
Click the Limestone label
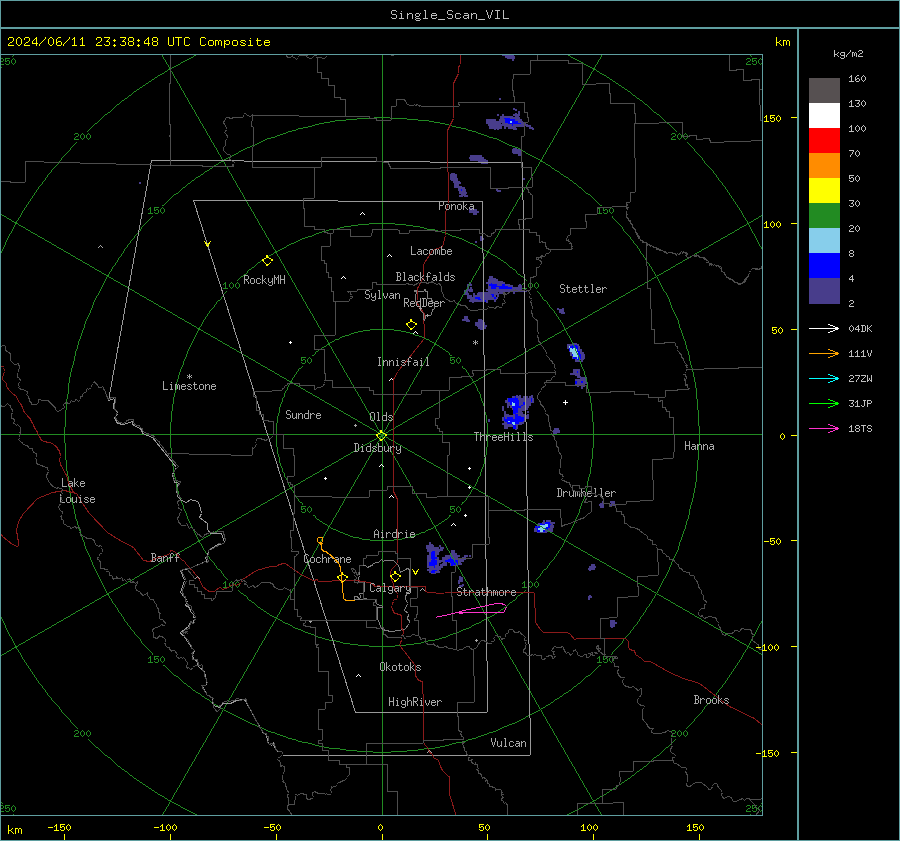coord(189,386)
